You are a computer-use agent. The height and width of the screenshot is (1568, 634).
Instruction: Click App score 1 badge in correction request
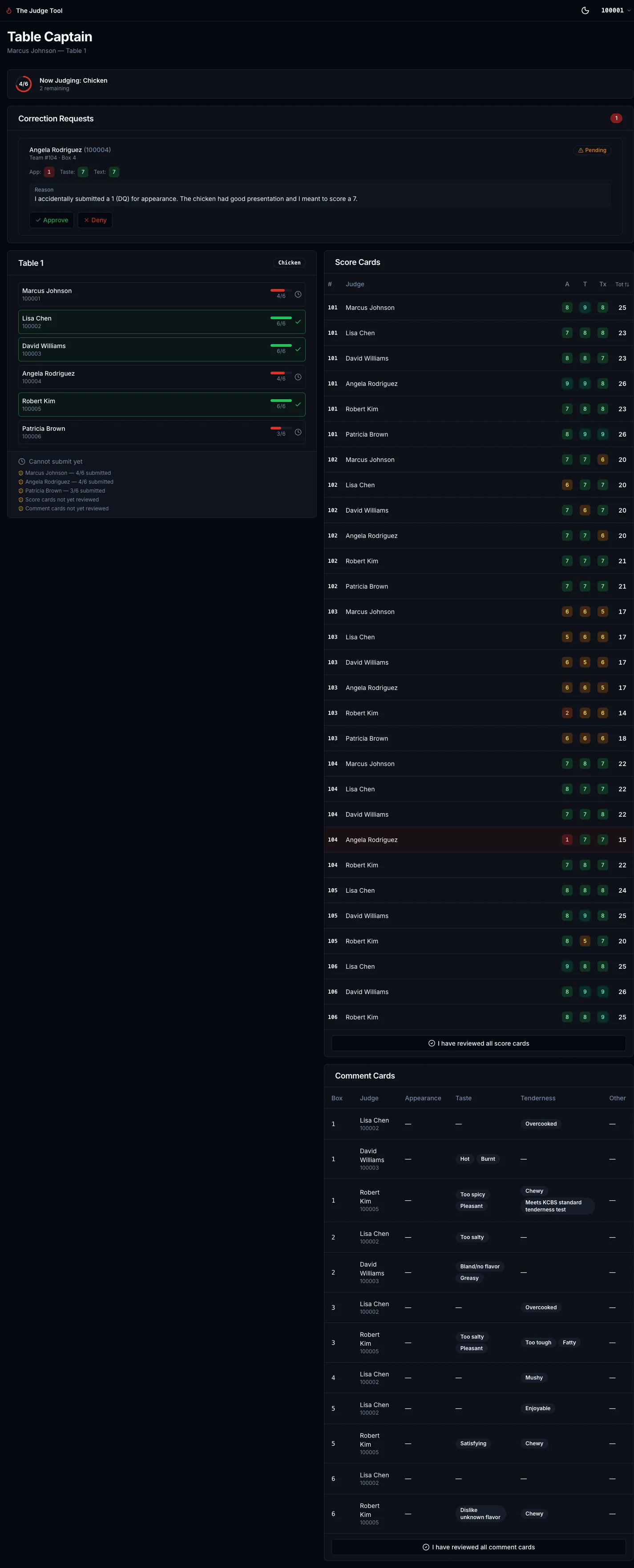[x=49, y=172]
